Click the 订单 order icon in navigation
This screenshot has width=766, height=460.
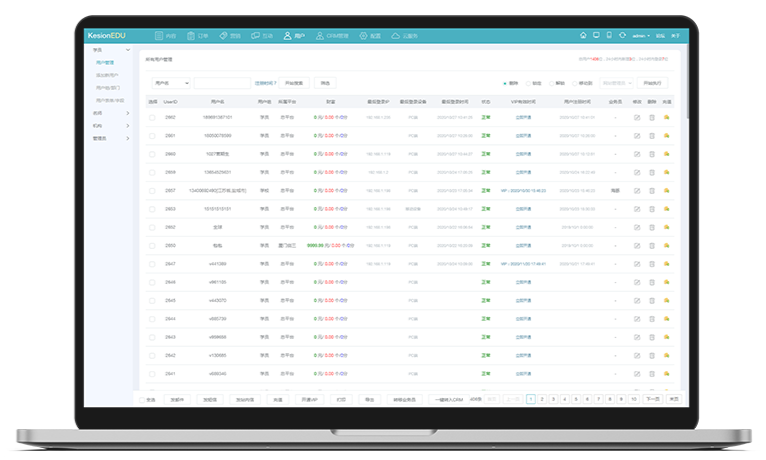tap(190, 36)
